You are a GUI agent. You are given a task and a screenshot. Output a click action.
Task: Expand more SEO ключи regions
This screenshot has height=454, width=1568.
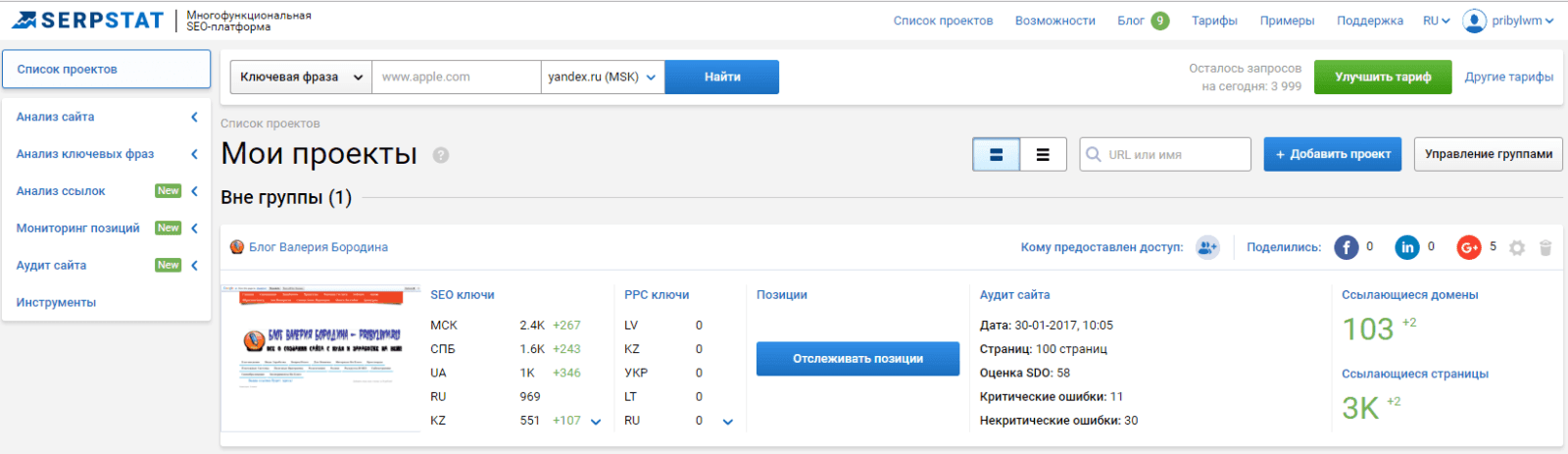(x=596, y=422)
